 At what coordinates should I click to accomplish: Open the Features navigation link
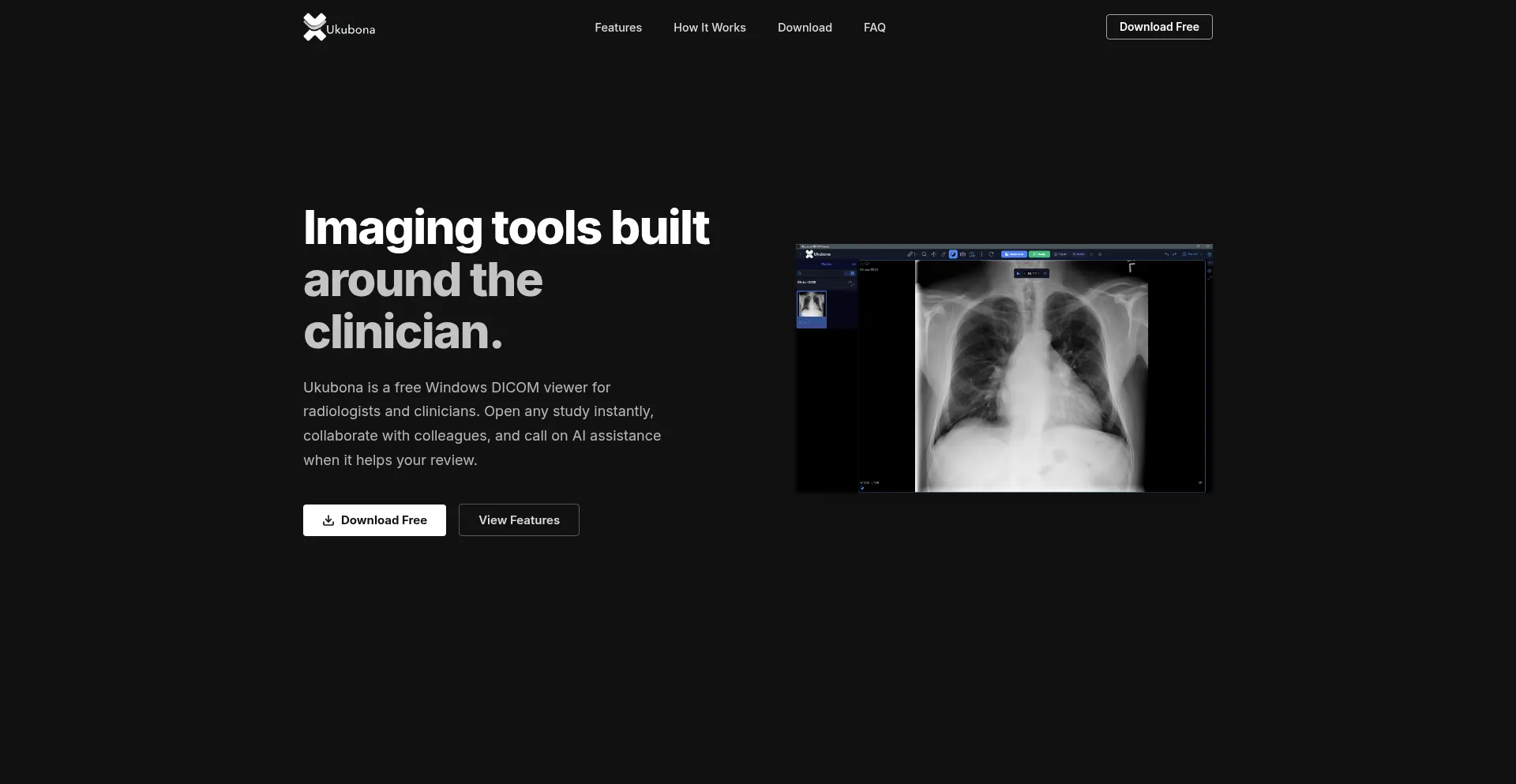pyautogui.click(x=618, y=28)
